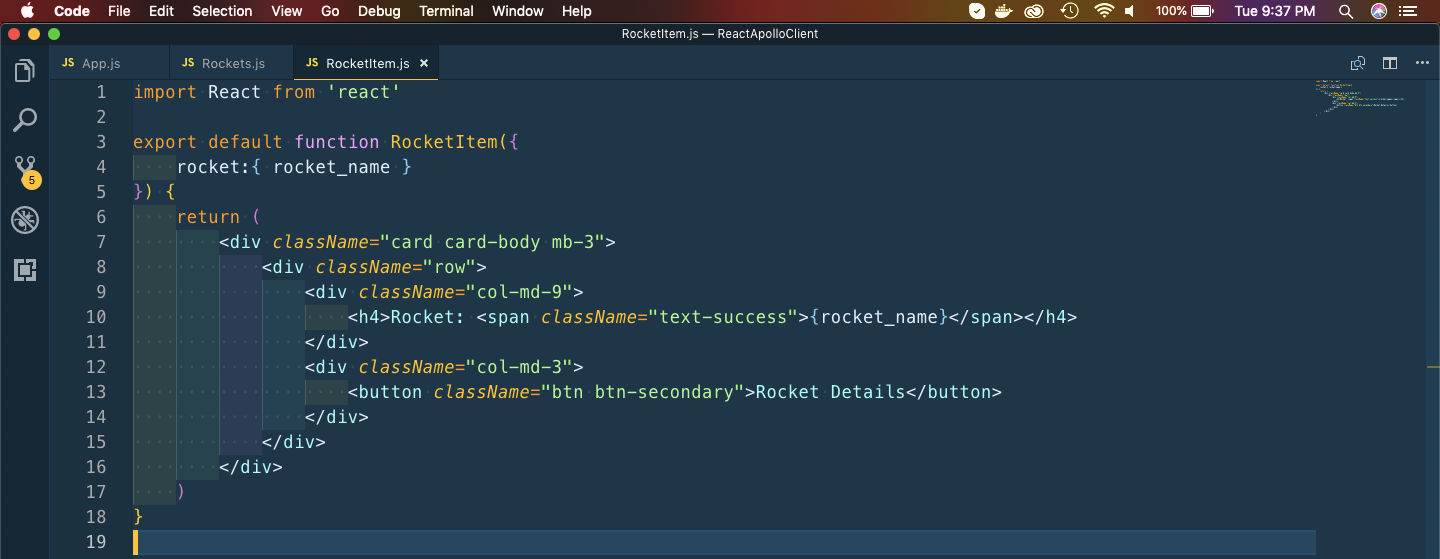Open the Window menu
This screenshot has height=559, width=1440.
518,11
